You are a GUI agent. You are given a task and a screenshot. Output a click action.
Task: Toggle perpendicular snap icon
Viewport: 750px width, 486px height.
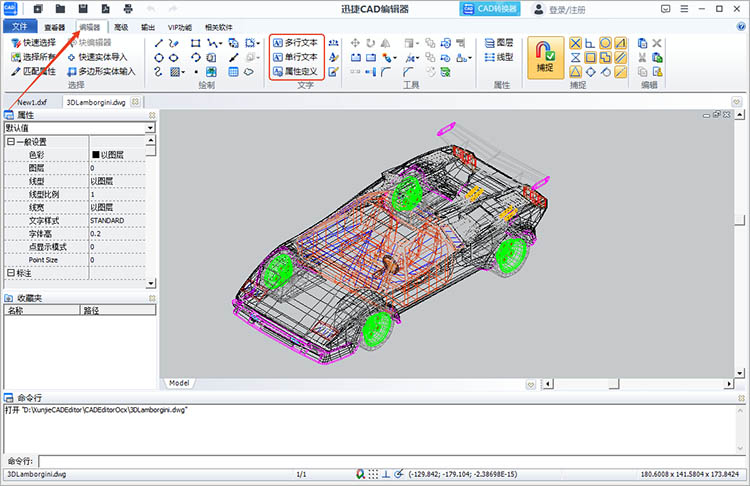(590, 44)
